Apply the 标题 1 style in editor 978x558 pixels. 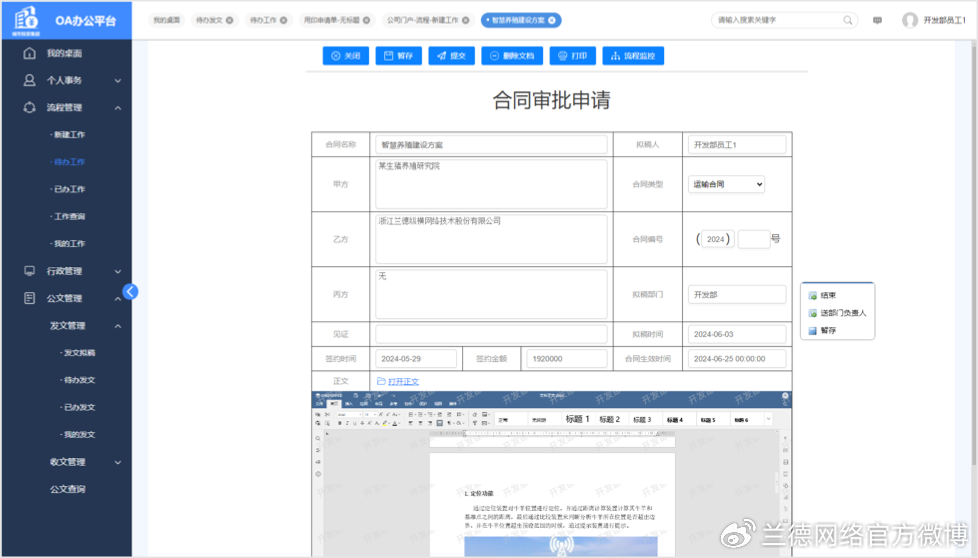577,419
